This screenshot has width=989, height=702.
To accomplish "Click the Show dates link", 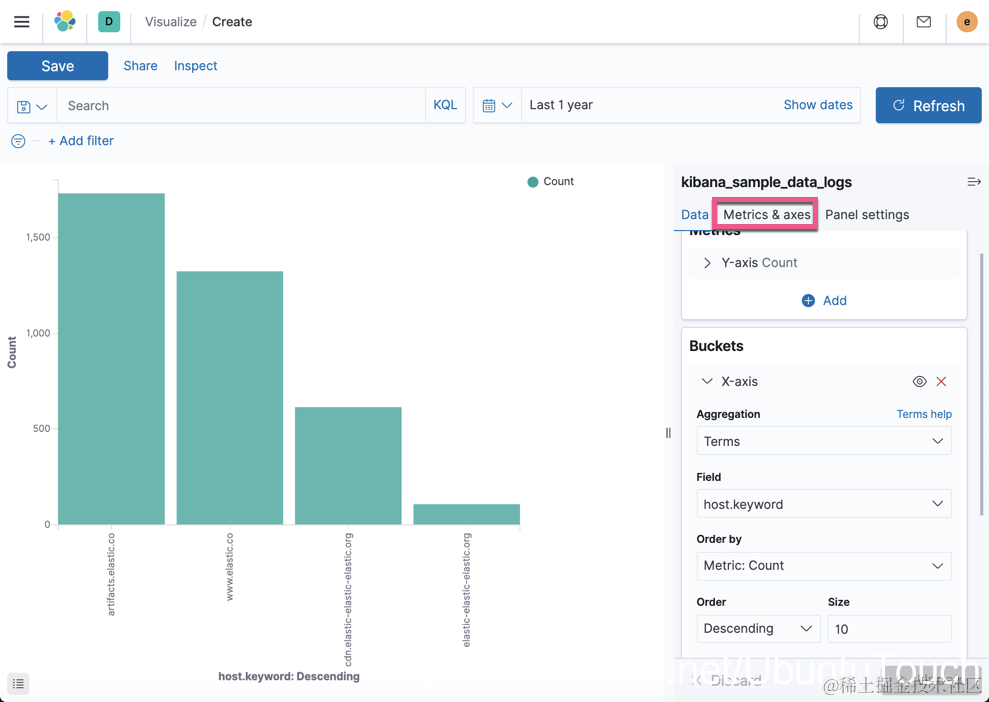I will (817, 105).
